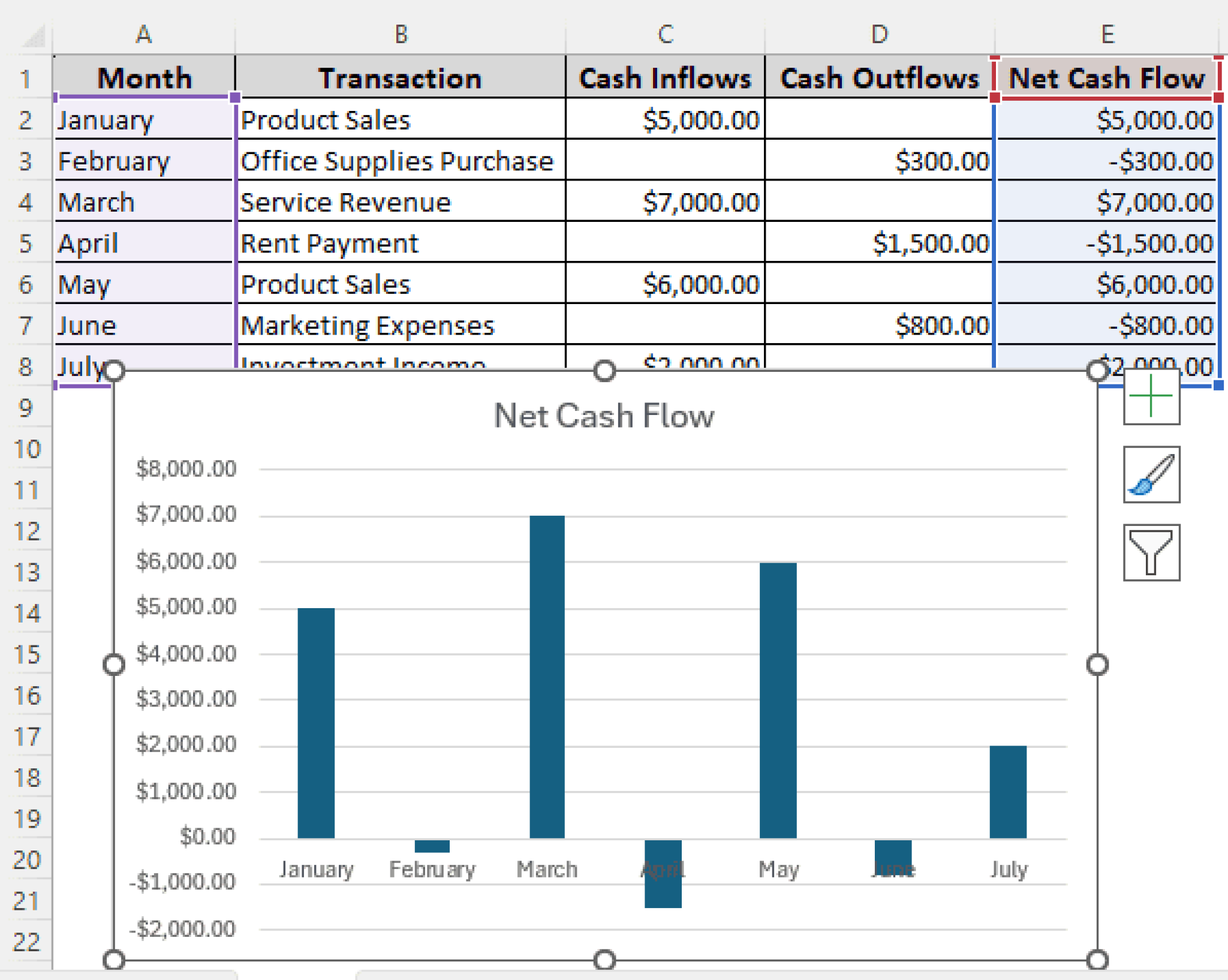
Task: Open the Chart Filters funnel button
Action: coord(1151,552)
